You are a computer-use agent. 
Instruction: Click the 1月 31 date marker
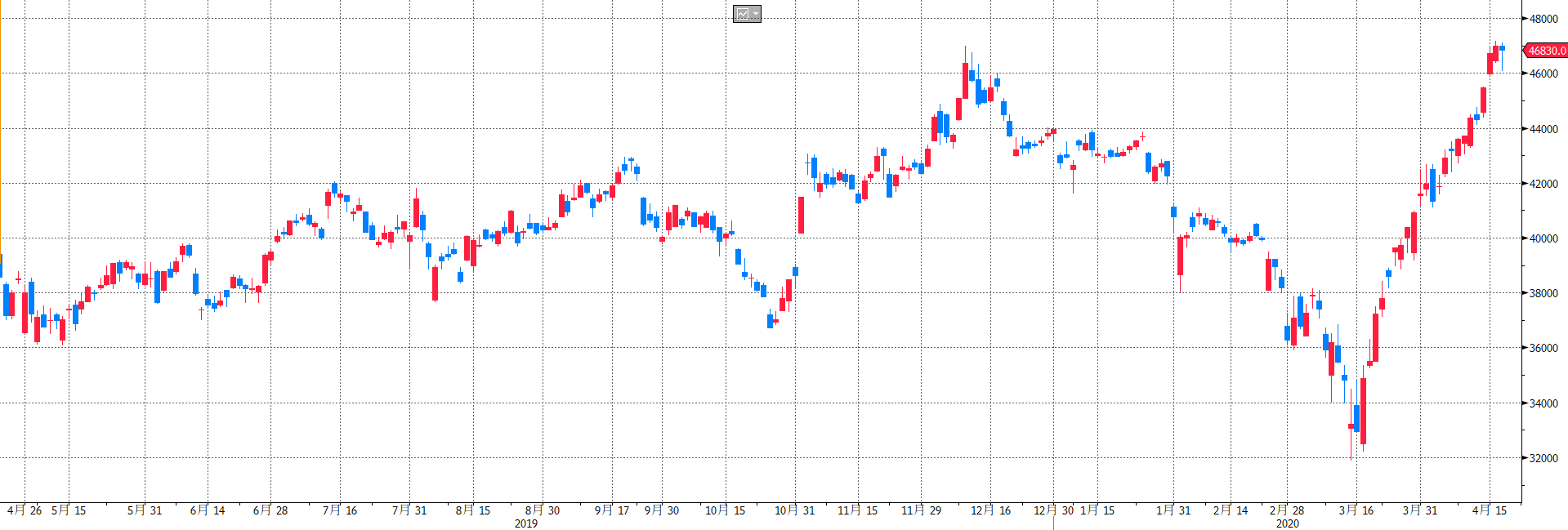point(1173,510)
